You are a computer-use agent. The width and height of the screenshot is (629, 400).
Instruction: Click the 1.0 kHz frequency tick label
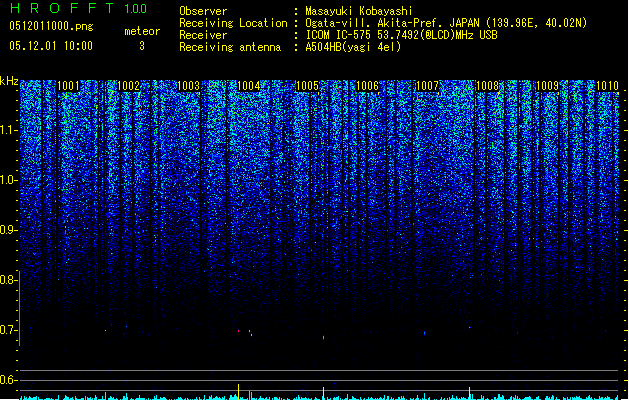[x=9, y=180]
